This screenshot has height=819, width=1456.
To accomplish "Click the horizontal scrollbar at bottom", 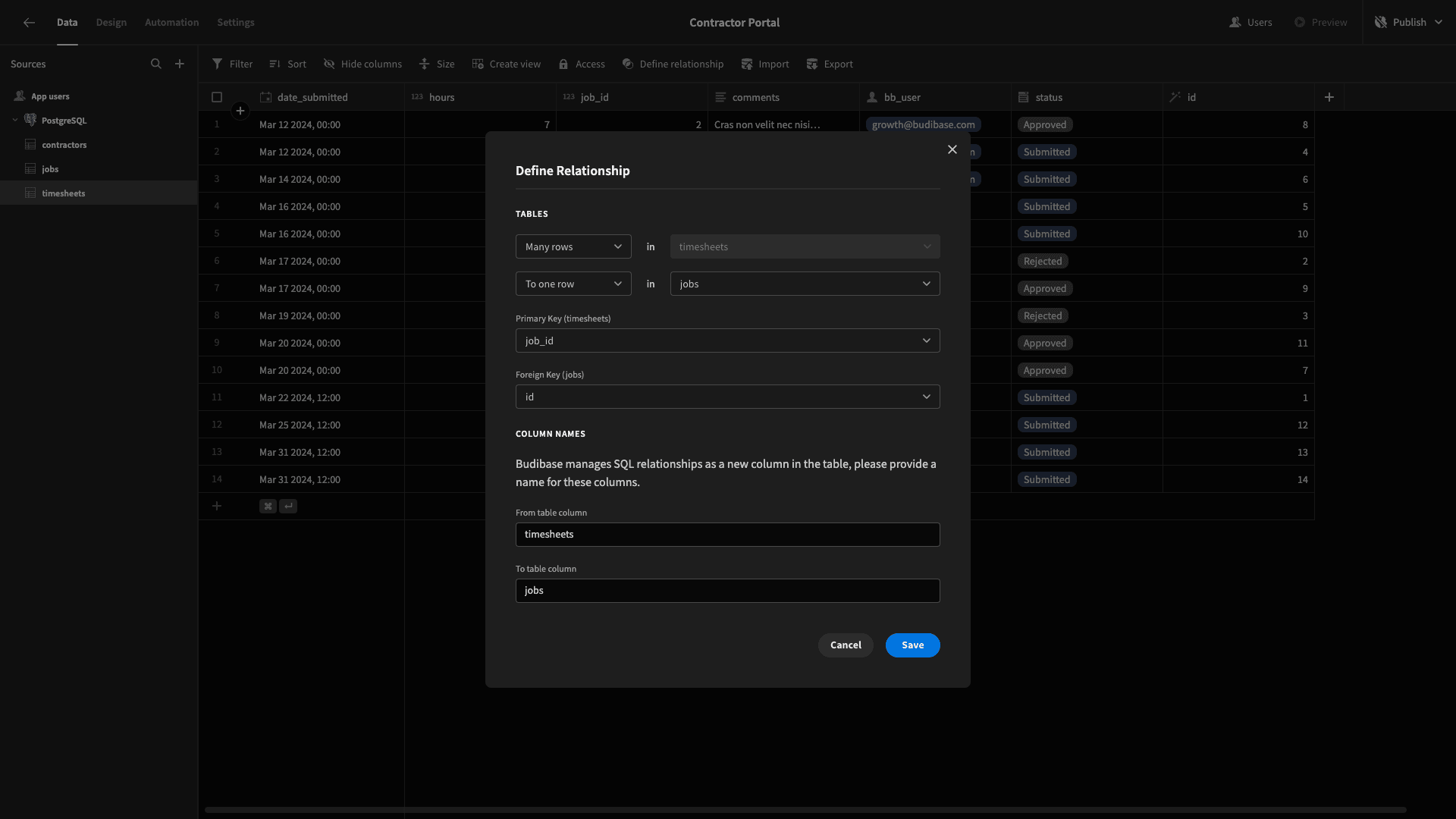I will click(x=805, y=810).
